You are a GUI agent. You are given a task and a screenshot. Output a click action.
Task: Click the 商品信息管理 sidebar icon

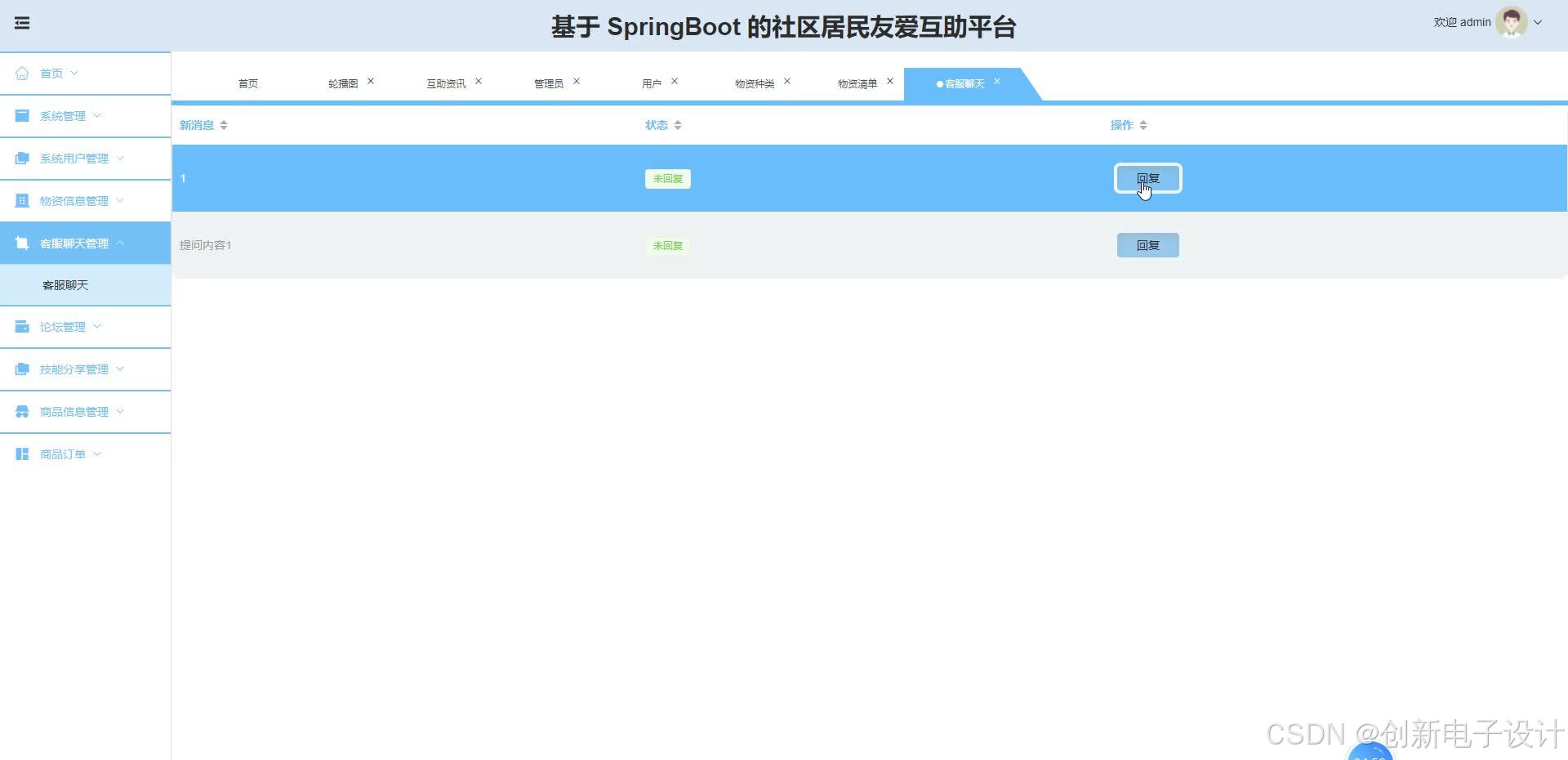(x=22, y=411)
